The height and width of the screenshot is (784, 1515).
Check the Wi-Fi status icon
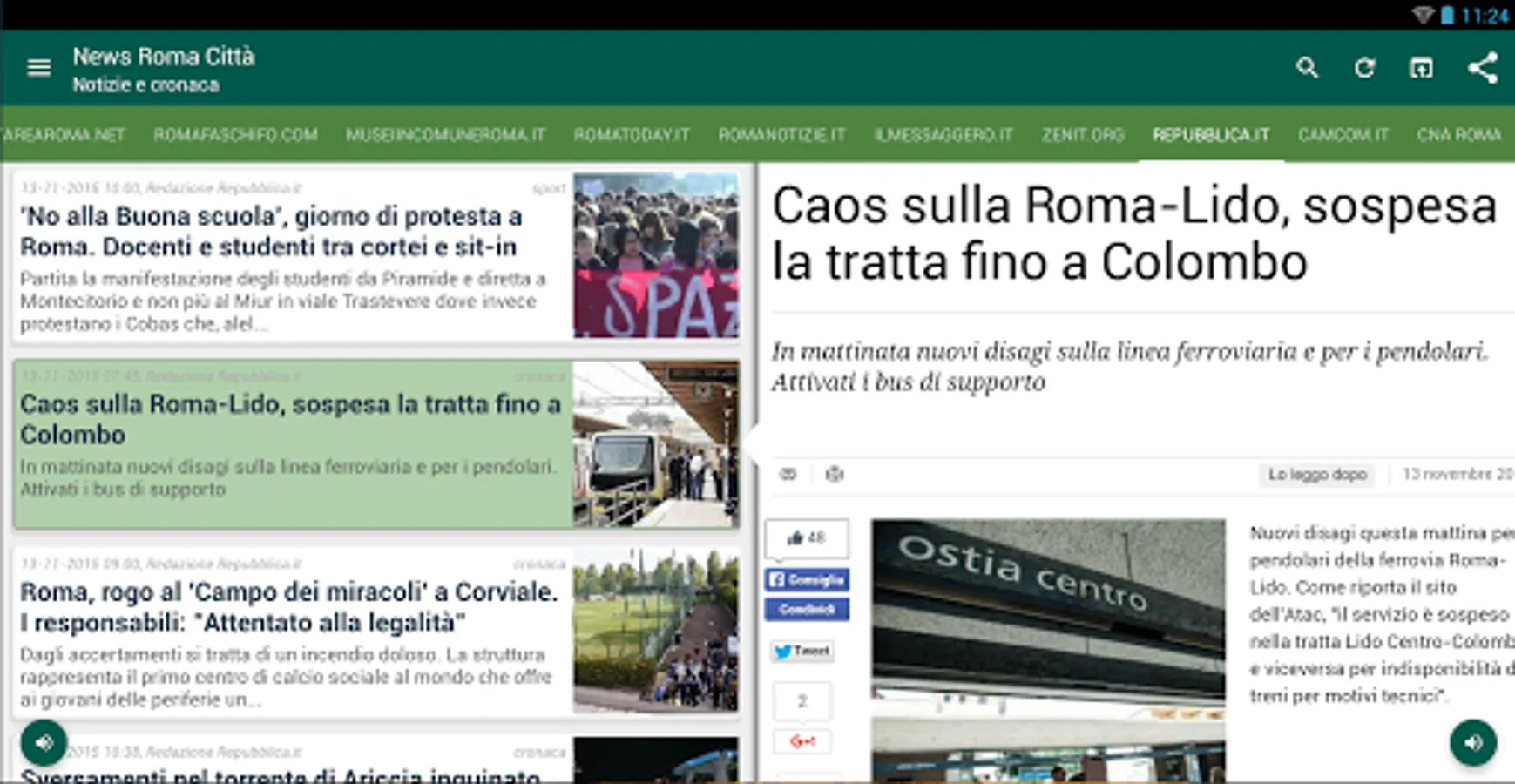pos(1423,16)
